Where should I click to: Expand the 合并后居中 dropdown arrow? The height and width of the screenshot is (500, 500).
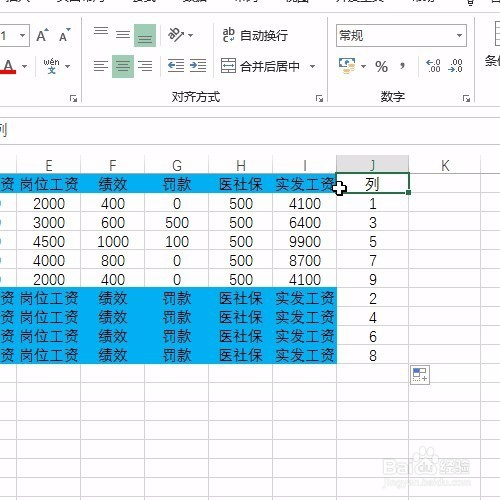tap(312, 66)
